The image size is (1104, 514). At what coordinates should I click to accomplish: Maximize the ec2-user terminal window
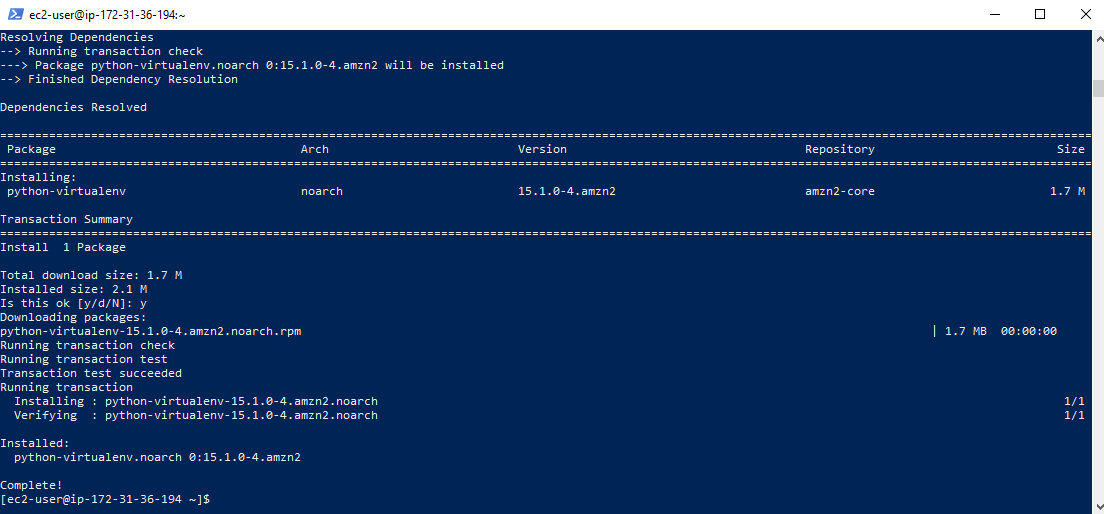pyautogui.click(x=1040, y=14)
